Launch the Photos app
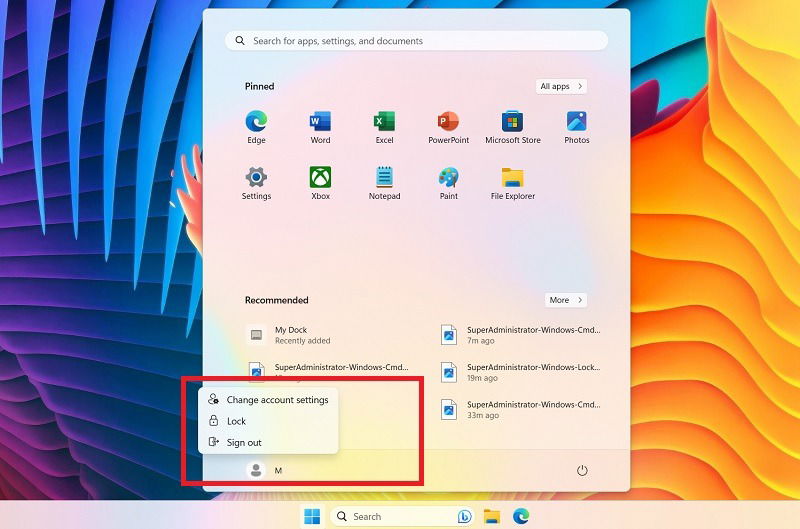The height and width of the screenshot is (529, 800). [577, 127]
